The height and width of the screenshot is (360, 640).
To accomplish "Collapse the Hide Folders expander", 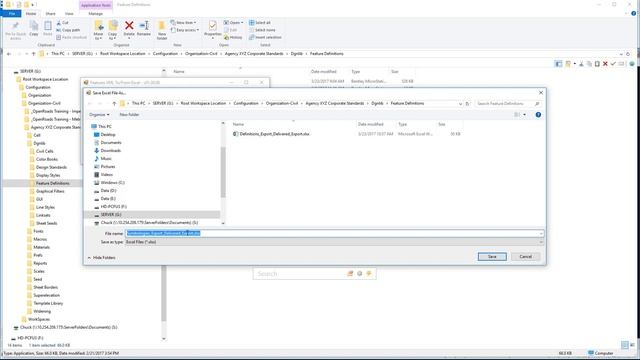I will (x=102, y=258).
